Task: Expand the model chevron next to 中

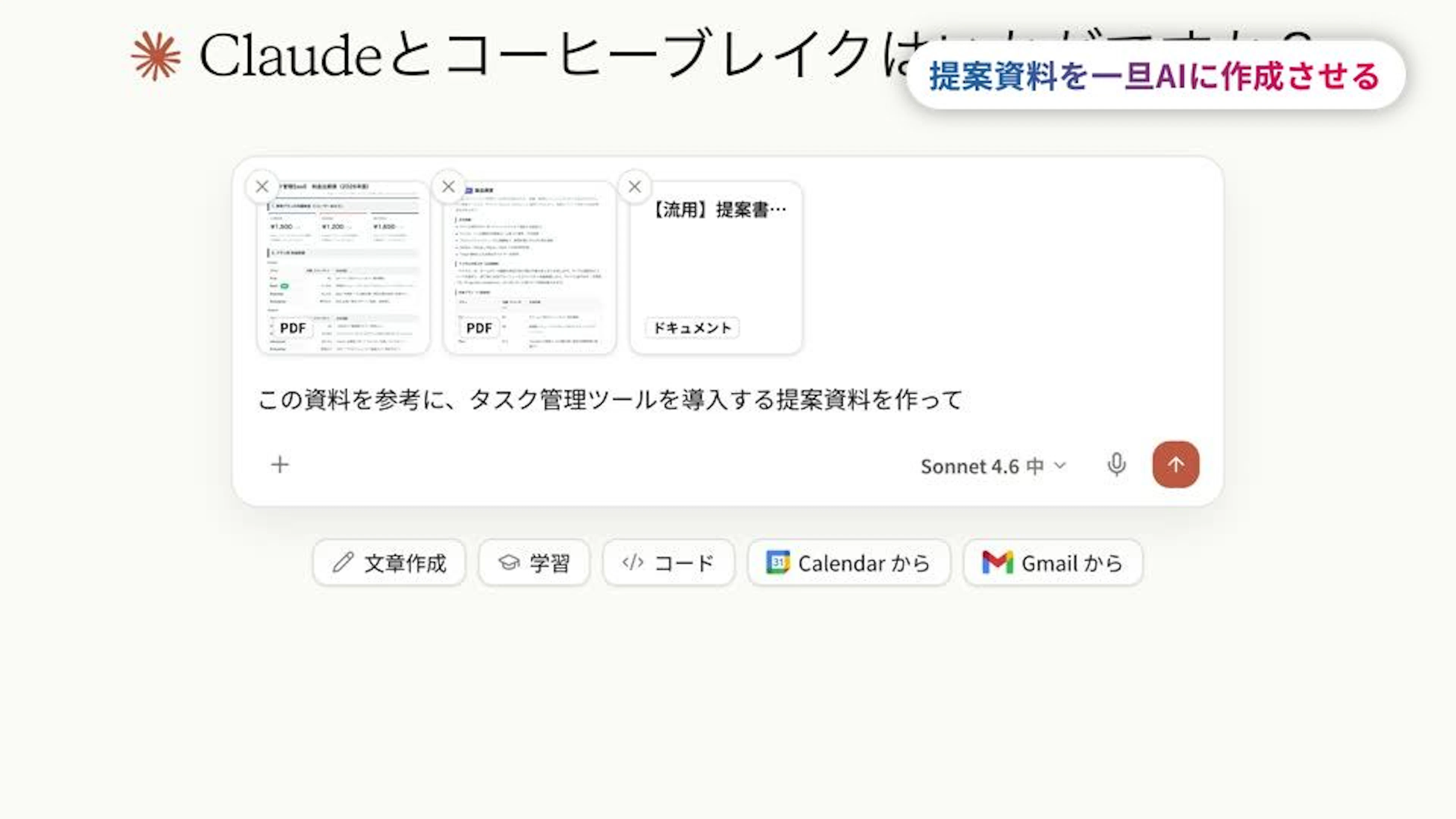Action: (1061, 466)
